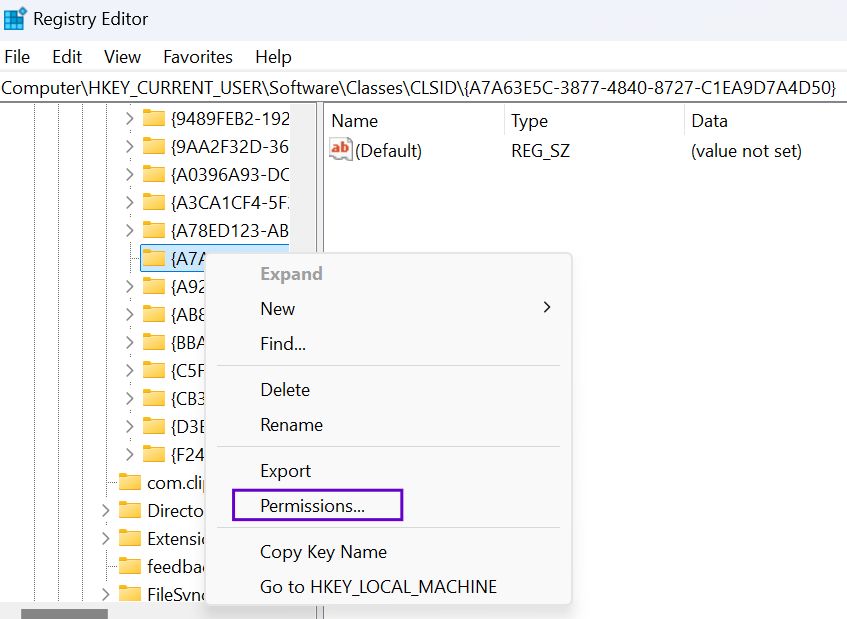Open the Favorites menu

pos(197,57)
